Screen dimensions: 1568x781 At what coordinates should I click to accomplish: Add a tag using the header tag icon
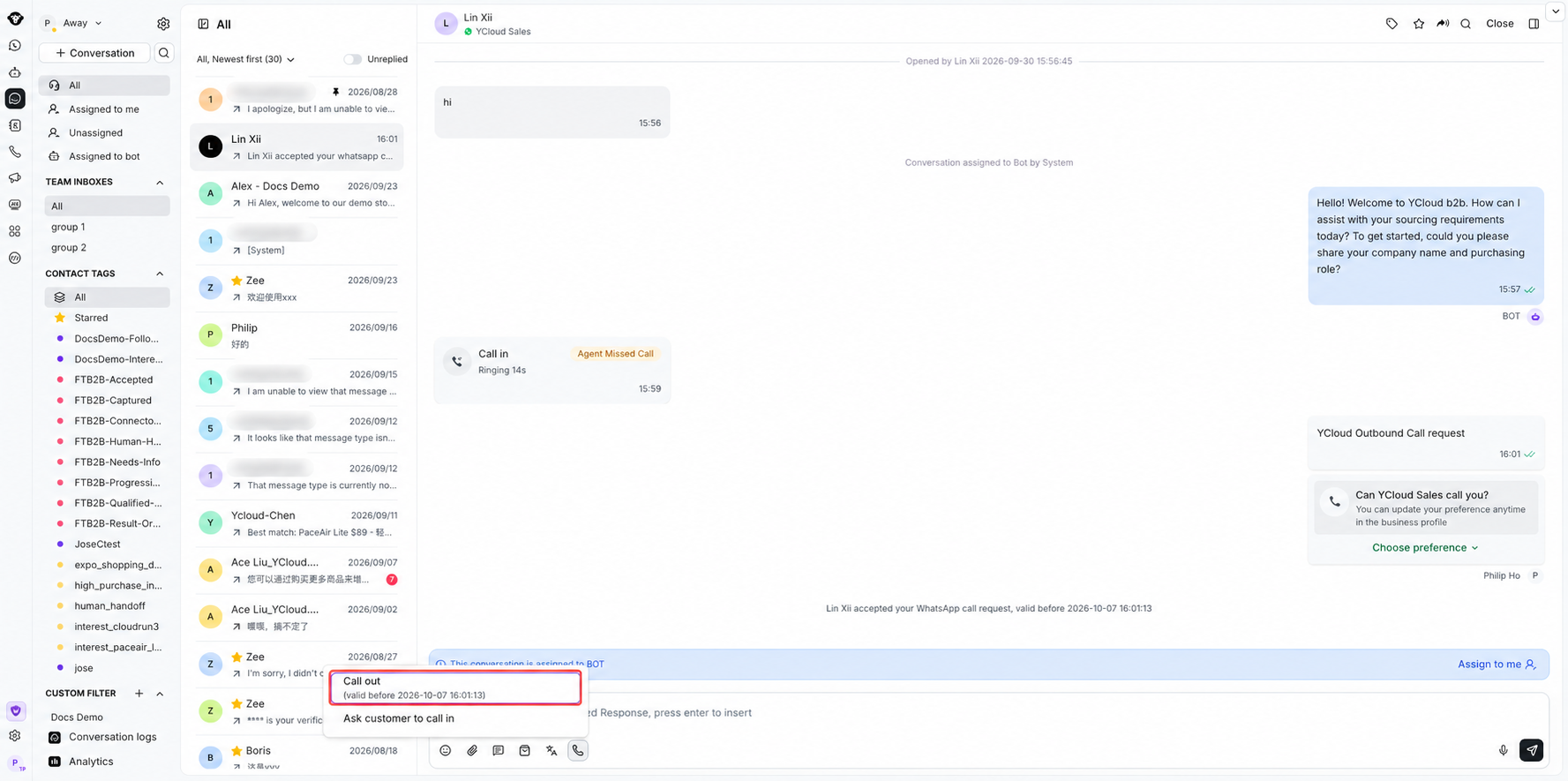[x=1392, y=24]
